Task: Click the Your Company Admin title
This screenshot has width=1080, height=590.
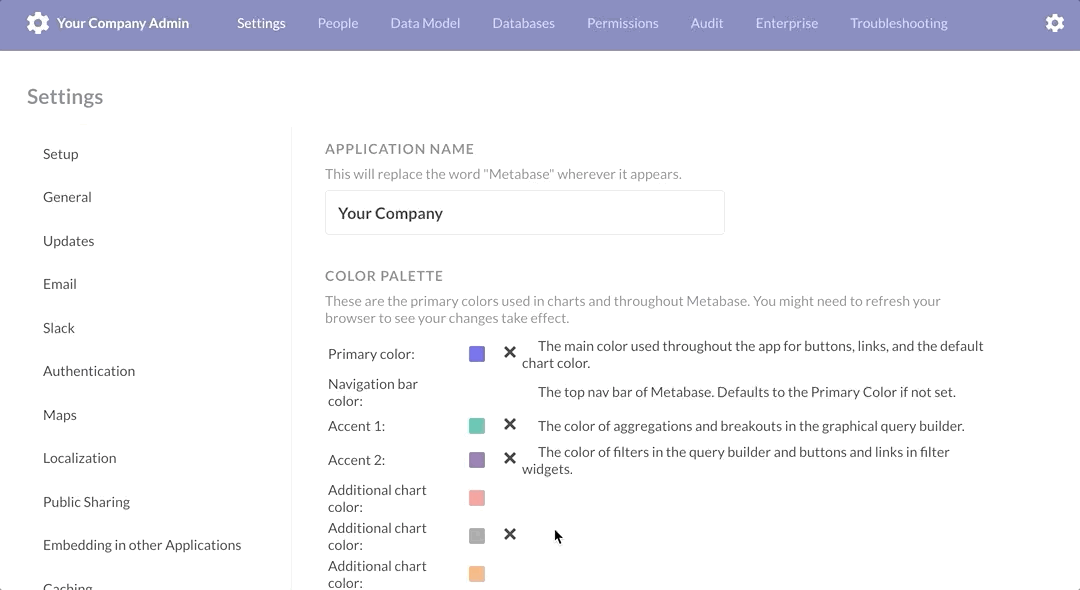Action: [x=123, y=23]
